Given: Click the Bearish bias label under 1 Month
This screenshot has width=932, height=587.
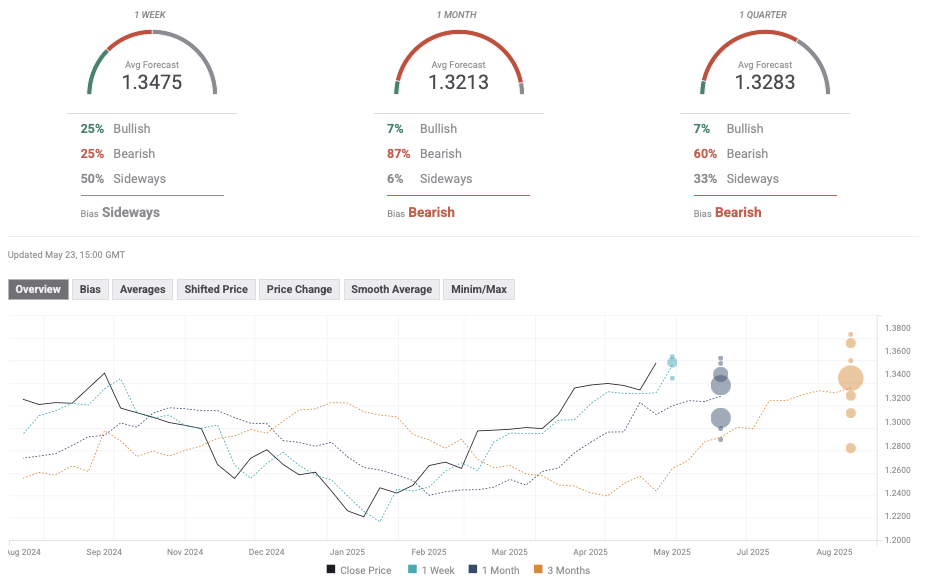Looking at the screenshot, I should point(431,212).
